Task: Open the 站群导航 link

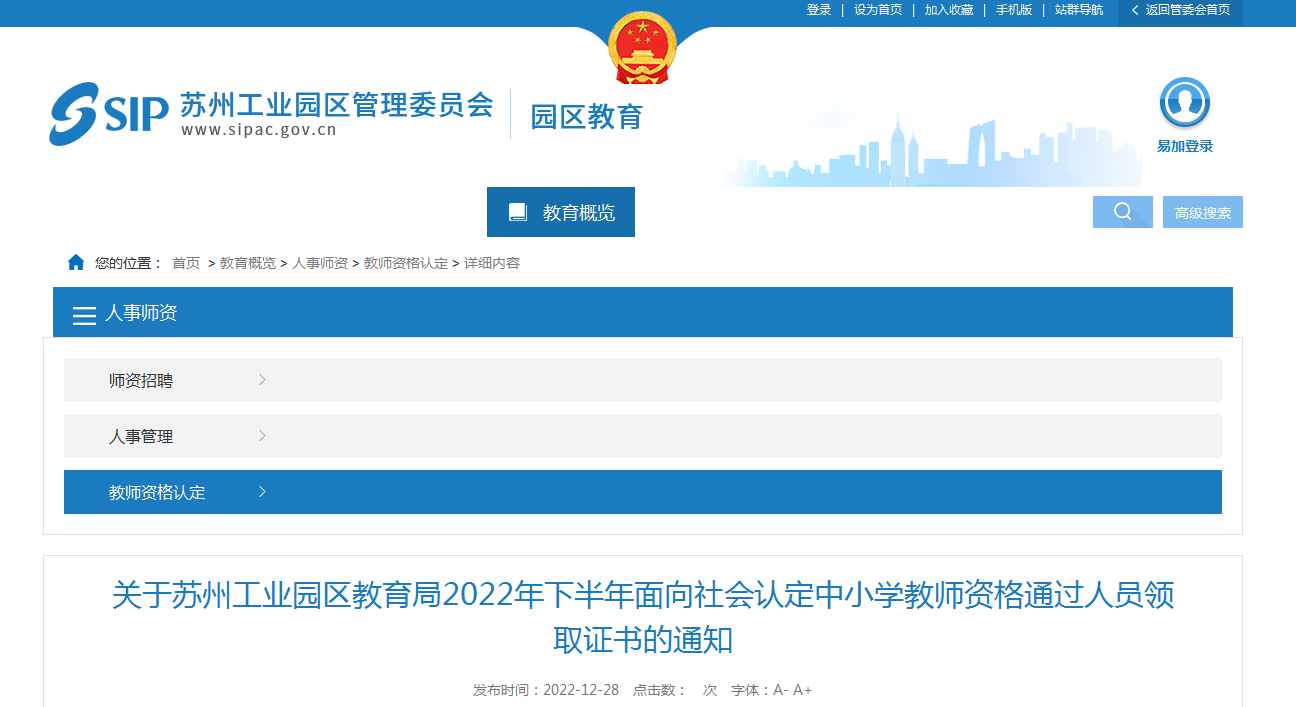Action: pyautogui.click(x=1079, y=10)
